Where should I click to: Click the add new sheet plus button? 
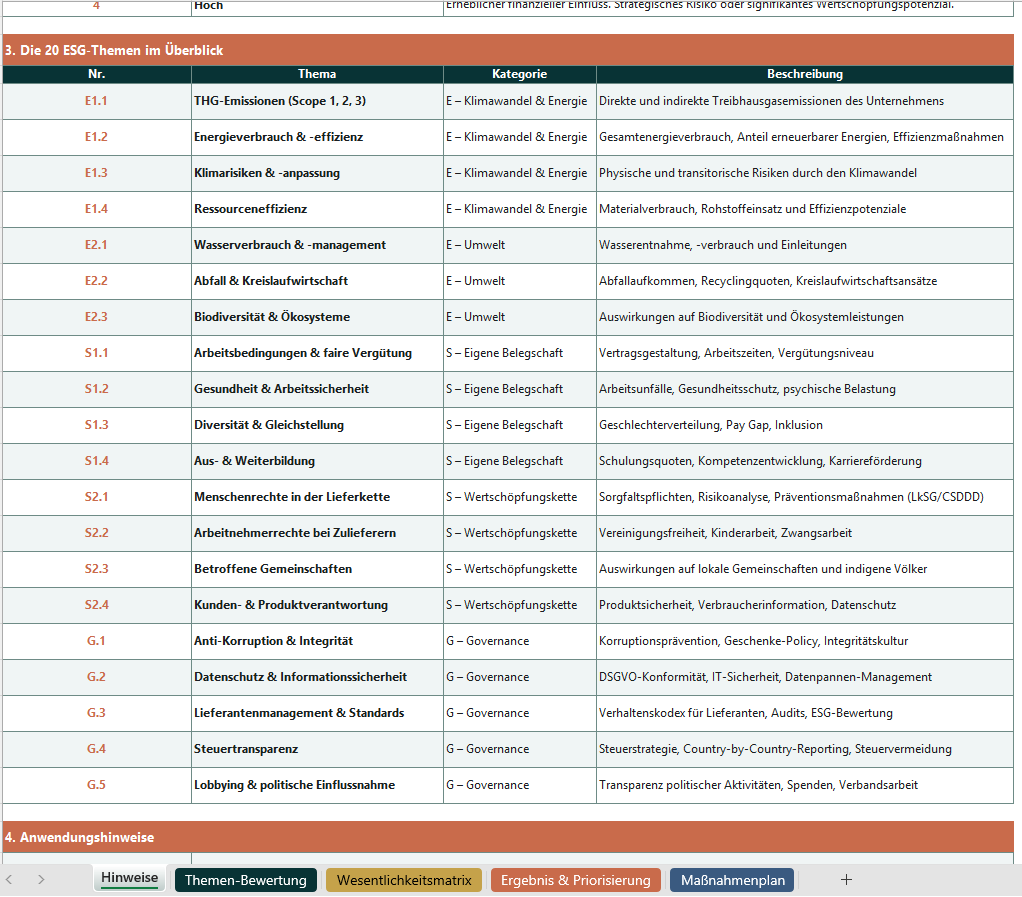pyautogui.click(x=846, y=880)
